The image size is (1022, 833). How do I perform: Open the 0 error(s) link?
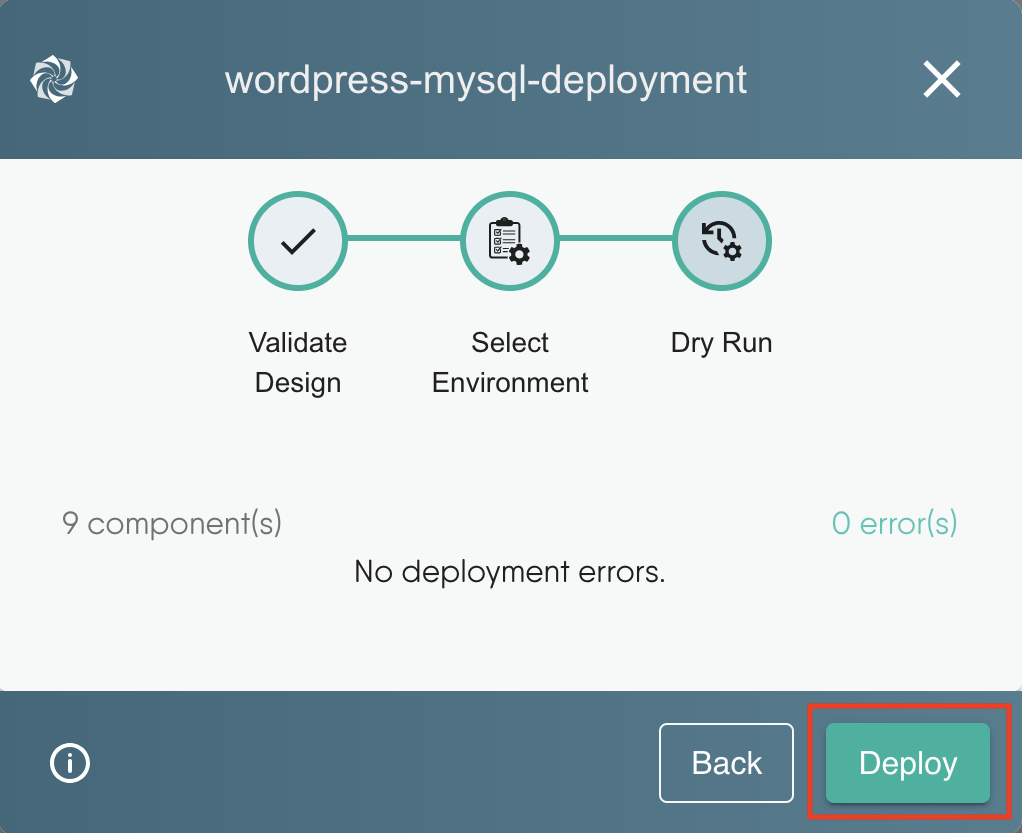coord(893,523)
